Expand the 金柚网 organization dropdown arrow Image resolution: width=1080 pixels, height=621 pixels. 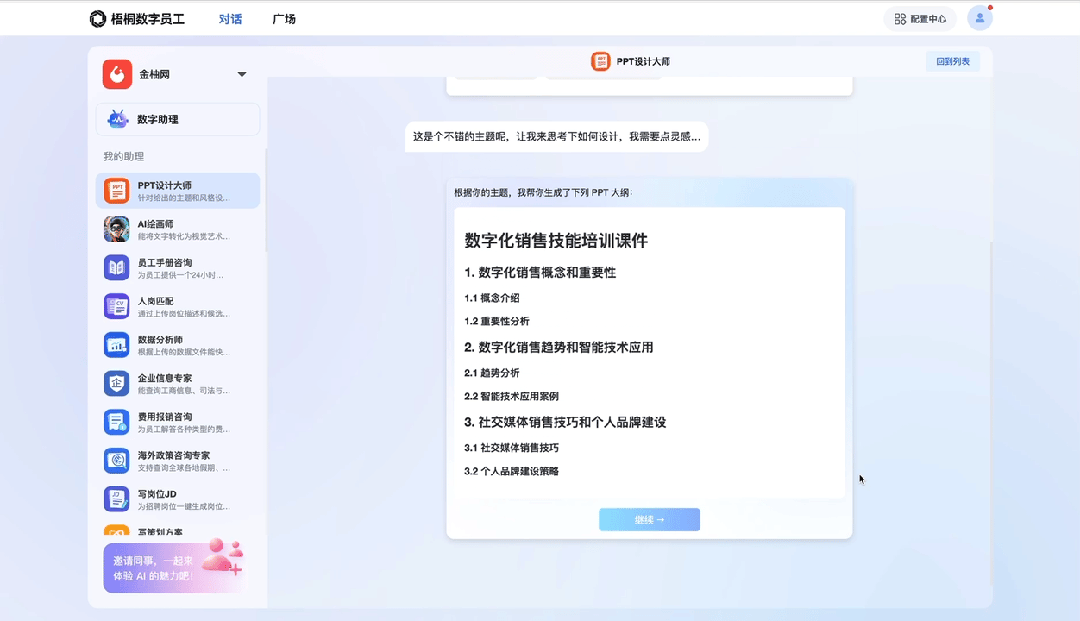point(242,74)
